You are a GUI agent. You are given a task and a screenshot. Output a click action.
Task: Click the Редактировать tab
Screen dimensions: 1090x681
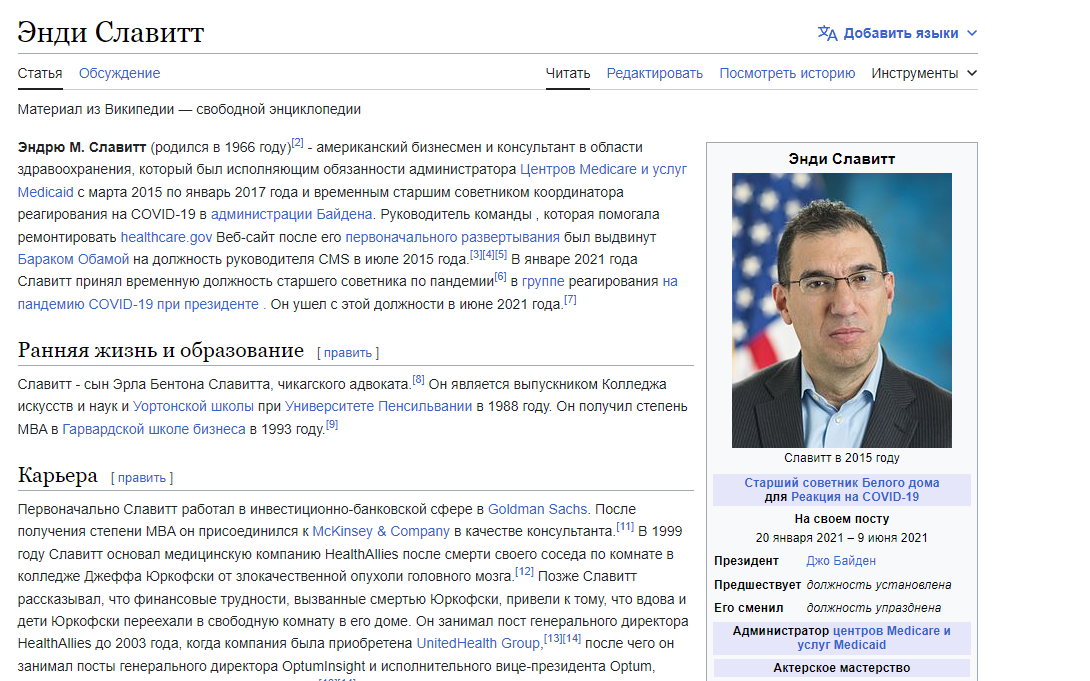(654, 73)
